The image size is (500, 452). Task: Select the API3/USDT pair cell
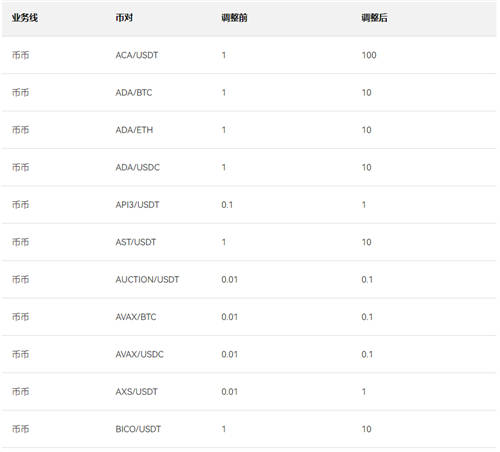(137, 205)
